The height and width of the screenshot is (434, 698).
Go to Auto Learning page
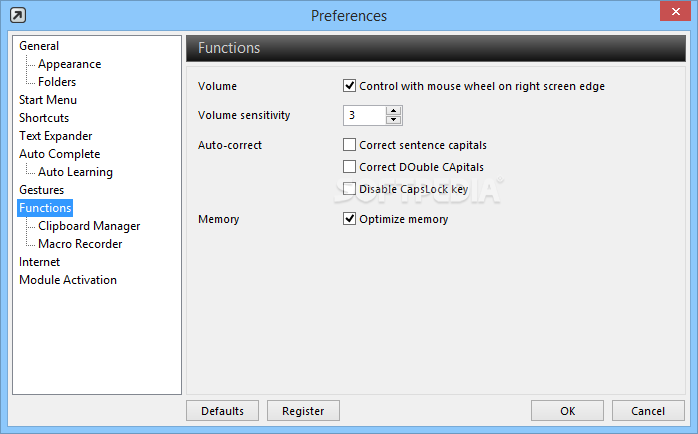(x=75, y=172)
